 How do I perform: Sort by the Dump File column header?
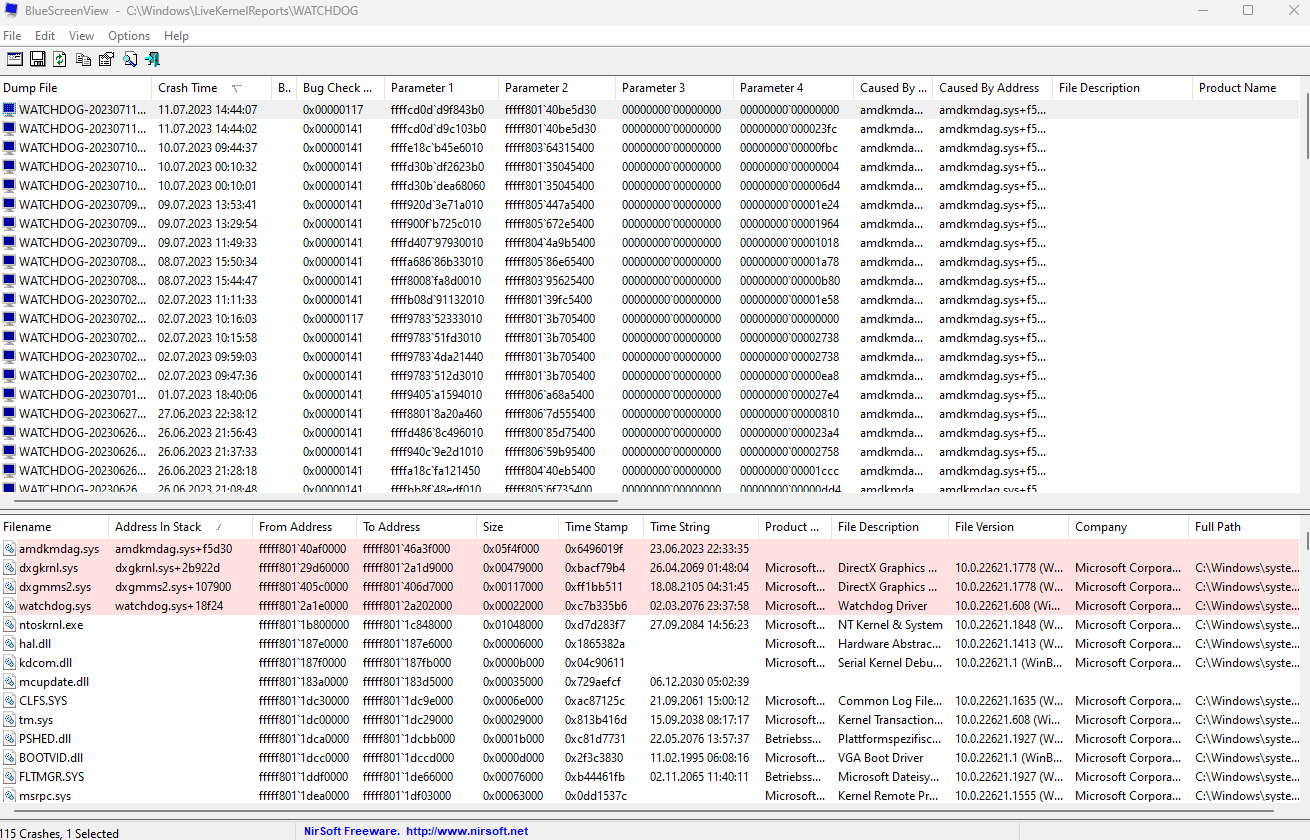[76, 88]
